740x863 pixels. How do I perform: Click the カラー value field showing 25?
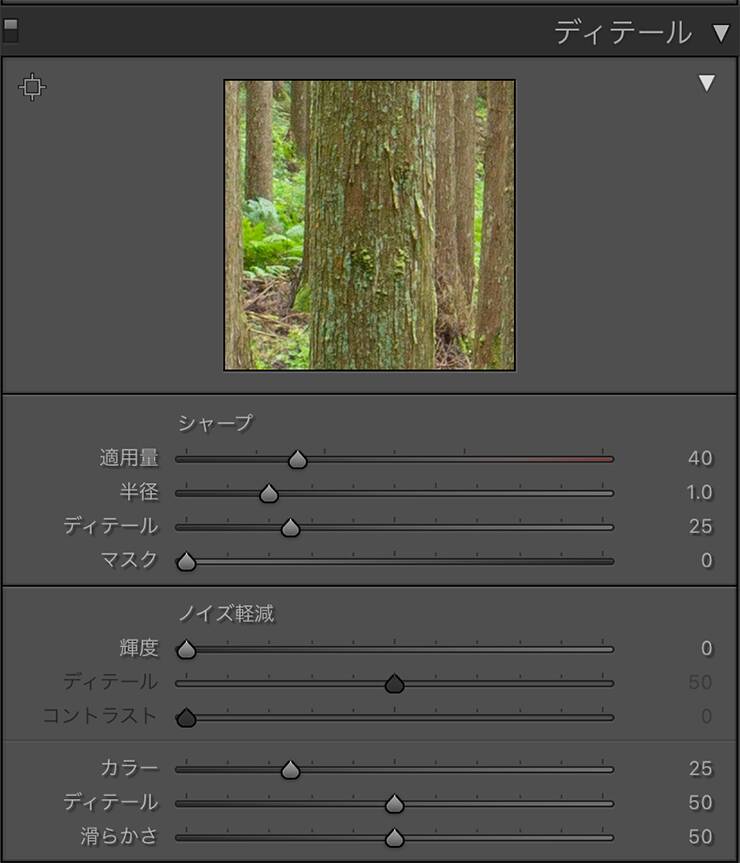(700, 768)
